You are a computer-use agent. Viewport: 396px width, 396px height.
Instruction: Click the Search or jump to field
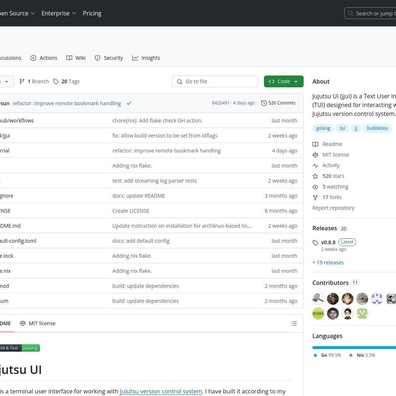pyautogui.click(x=370, y=13)
